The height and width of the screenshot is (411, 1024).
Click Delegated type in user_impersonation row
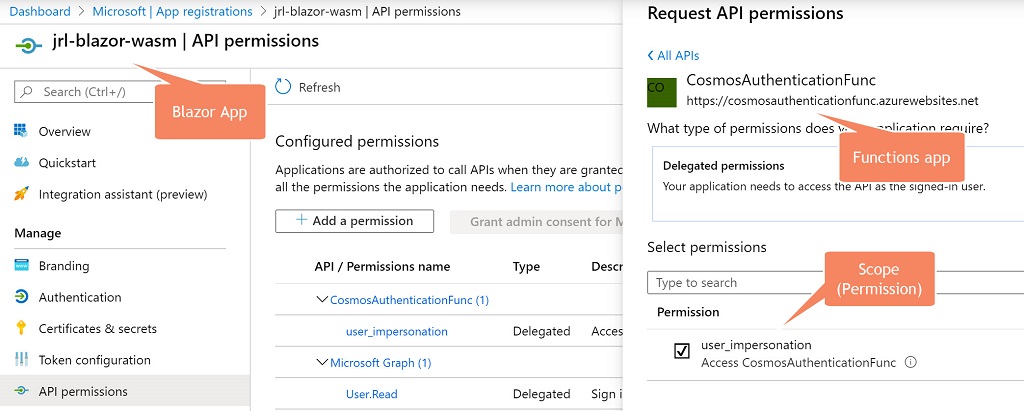(x=541, y=331)
